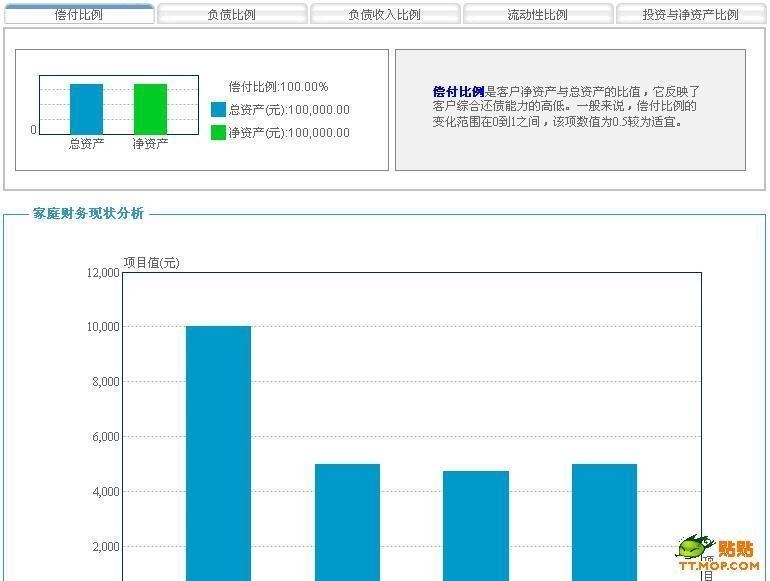This screenshot has height=581, width=770.
Task: Click the 总资产(元):100,000.00 legend text
Action: 289,110
